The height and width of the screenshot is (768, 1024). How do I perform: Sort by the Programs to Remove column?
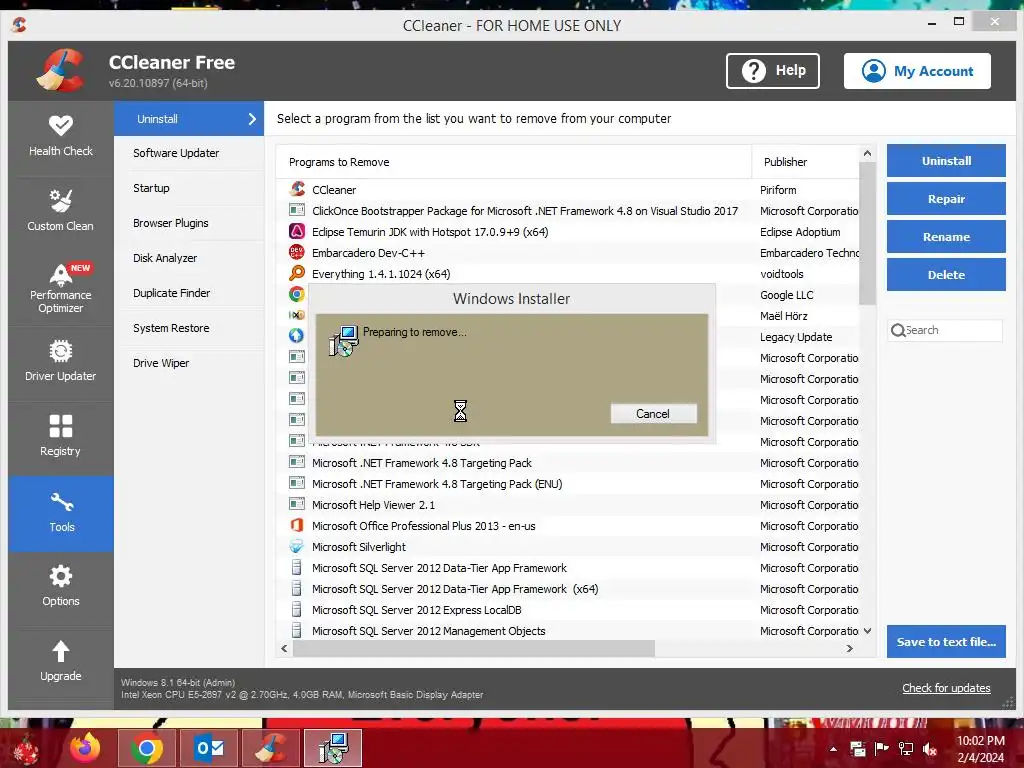point(514,162)
